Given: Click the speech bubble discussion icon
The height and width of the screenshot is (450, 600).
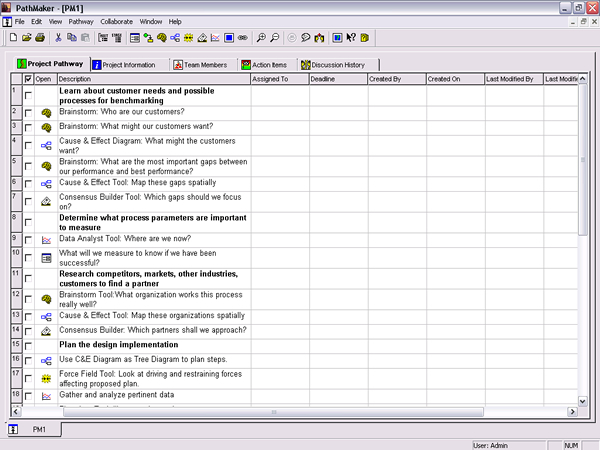Looking at the screenshot, I should 305,38.
